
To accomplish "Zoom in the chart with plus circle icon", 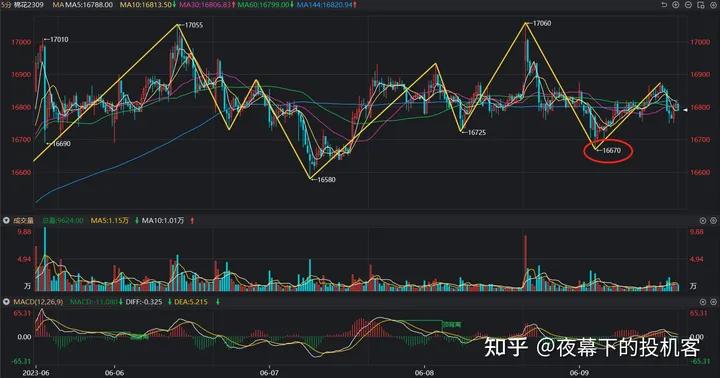I will 676,5.
